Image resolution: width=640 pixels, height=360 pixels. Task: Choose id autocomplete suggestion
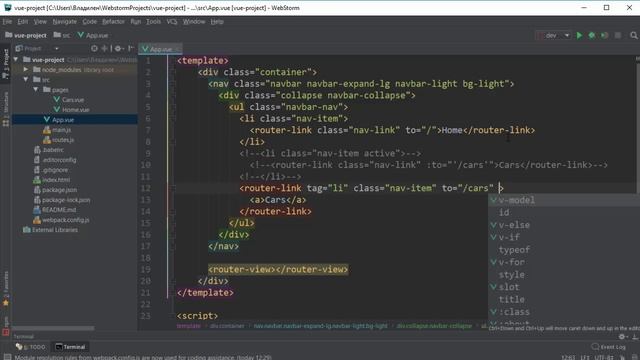click(564, 212)
